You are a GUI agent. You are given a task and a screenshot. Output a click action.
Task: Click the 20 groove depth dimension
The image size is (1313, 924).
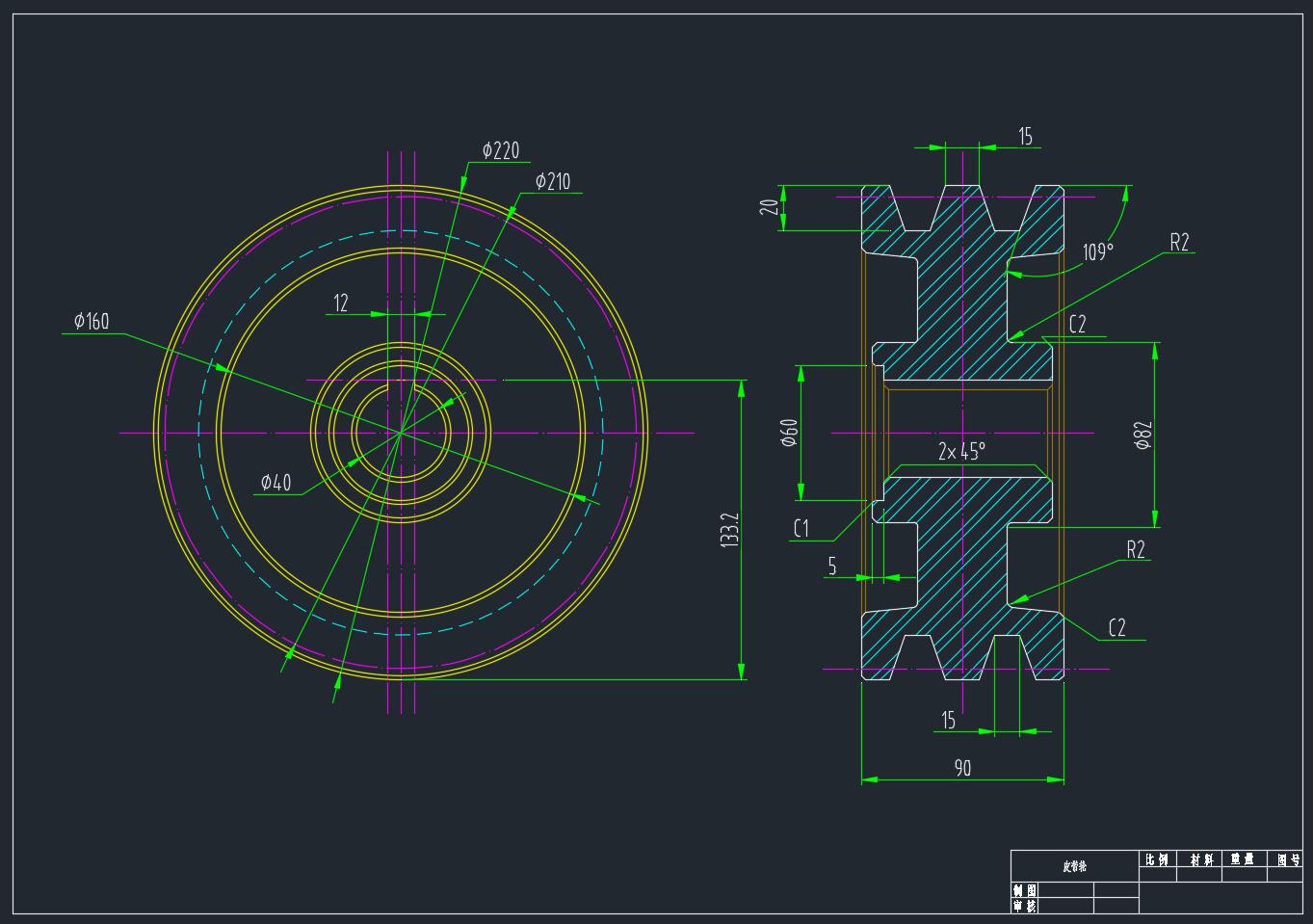(x=769, y=207)
